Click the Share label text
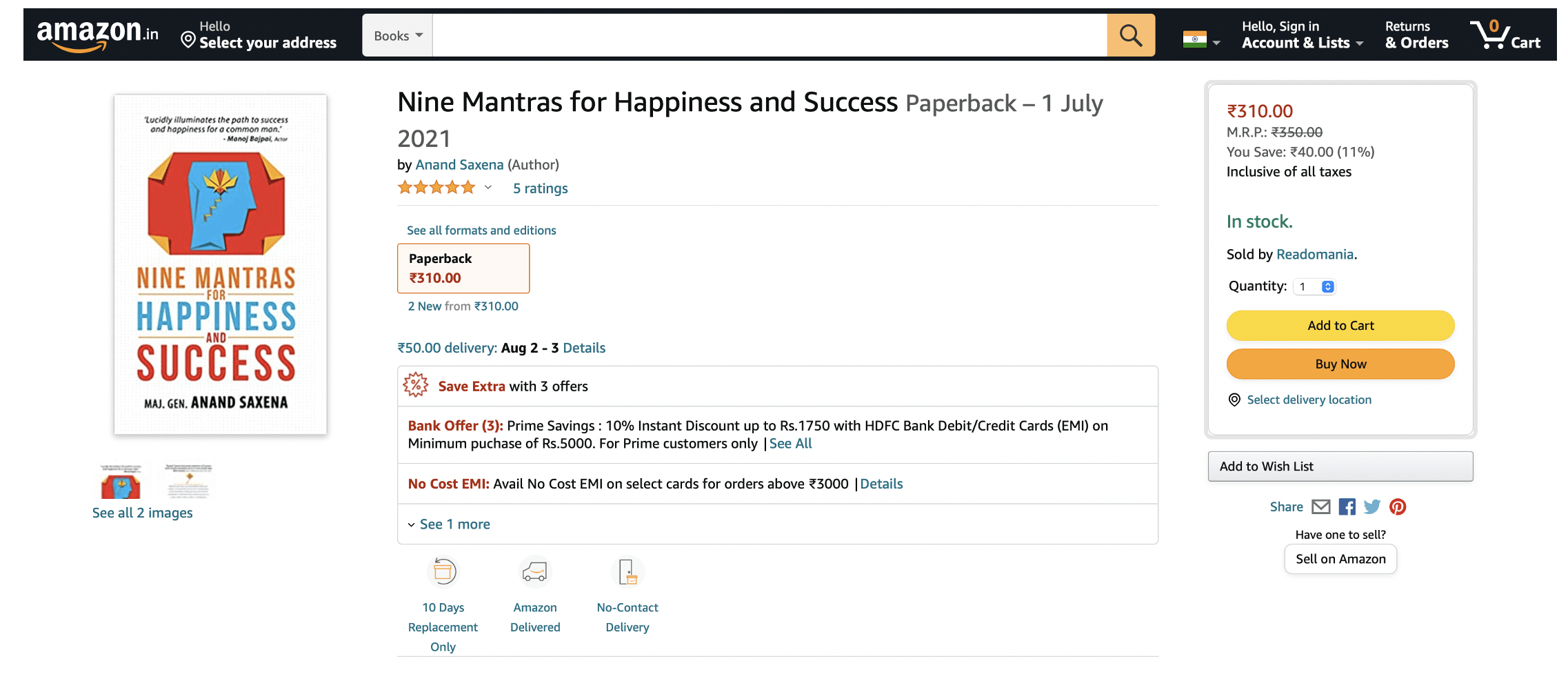1568x679 pixels. 1286,506
